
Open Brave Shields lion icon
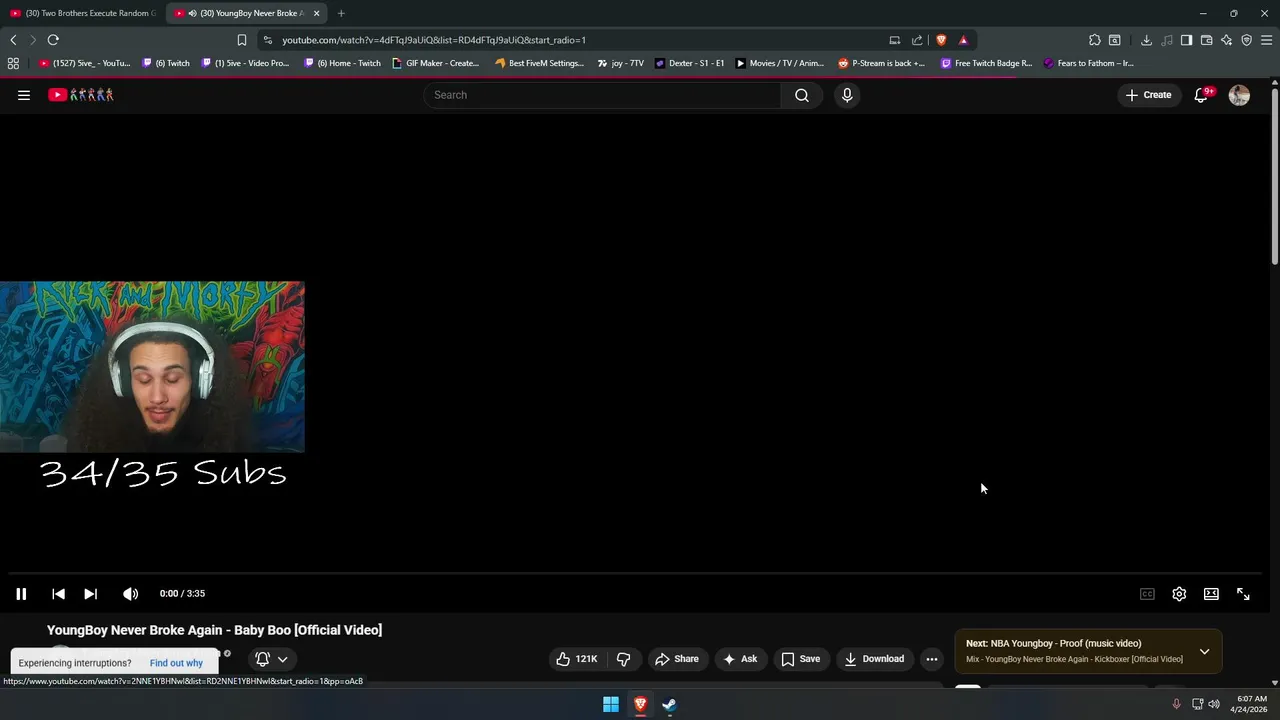941,40
